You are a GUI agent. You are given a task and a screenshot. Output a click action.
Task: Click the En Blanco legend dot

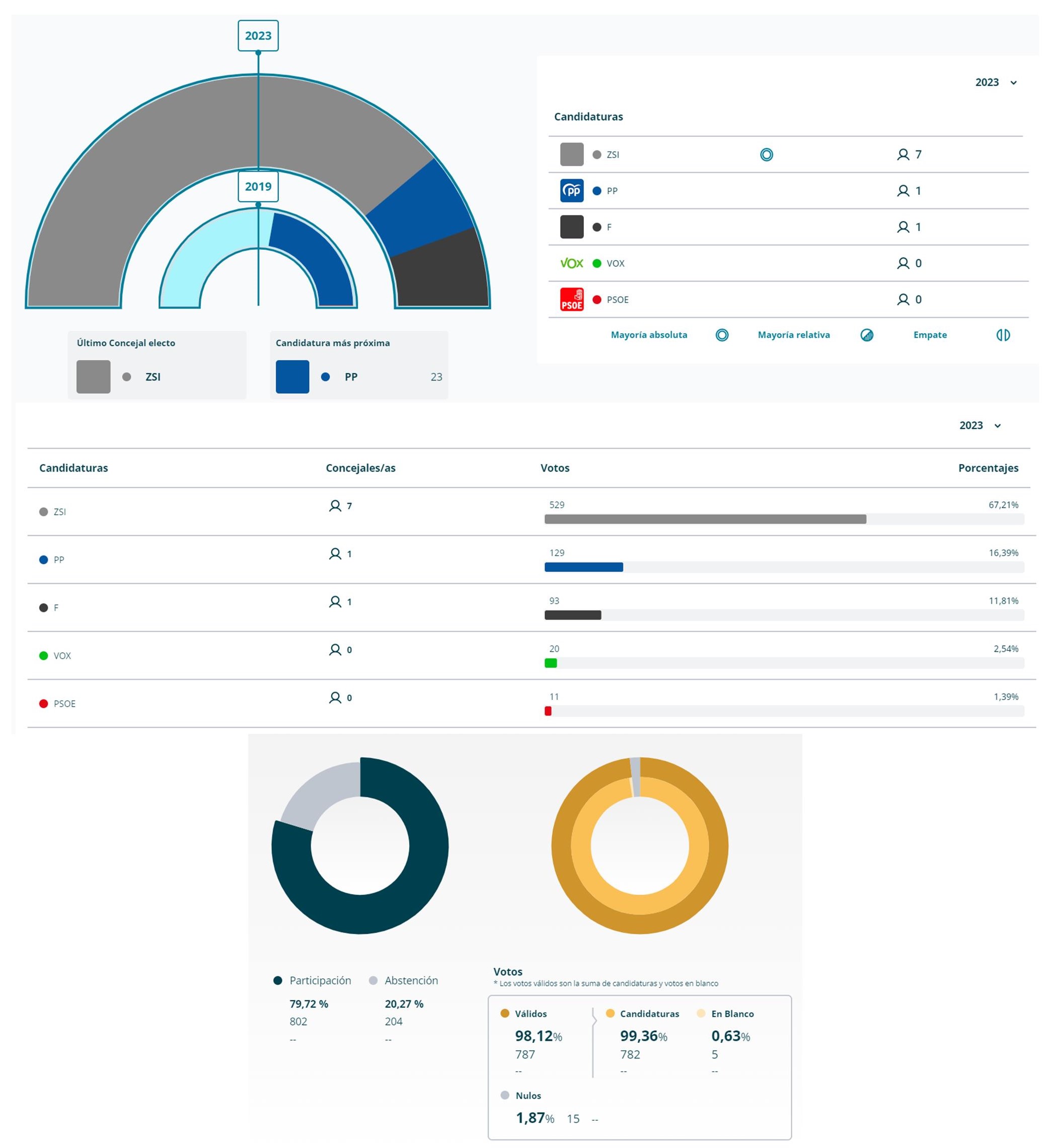click(701, 1013)
